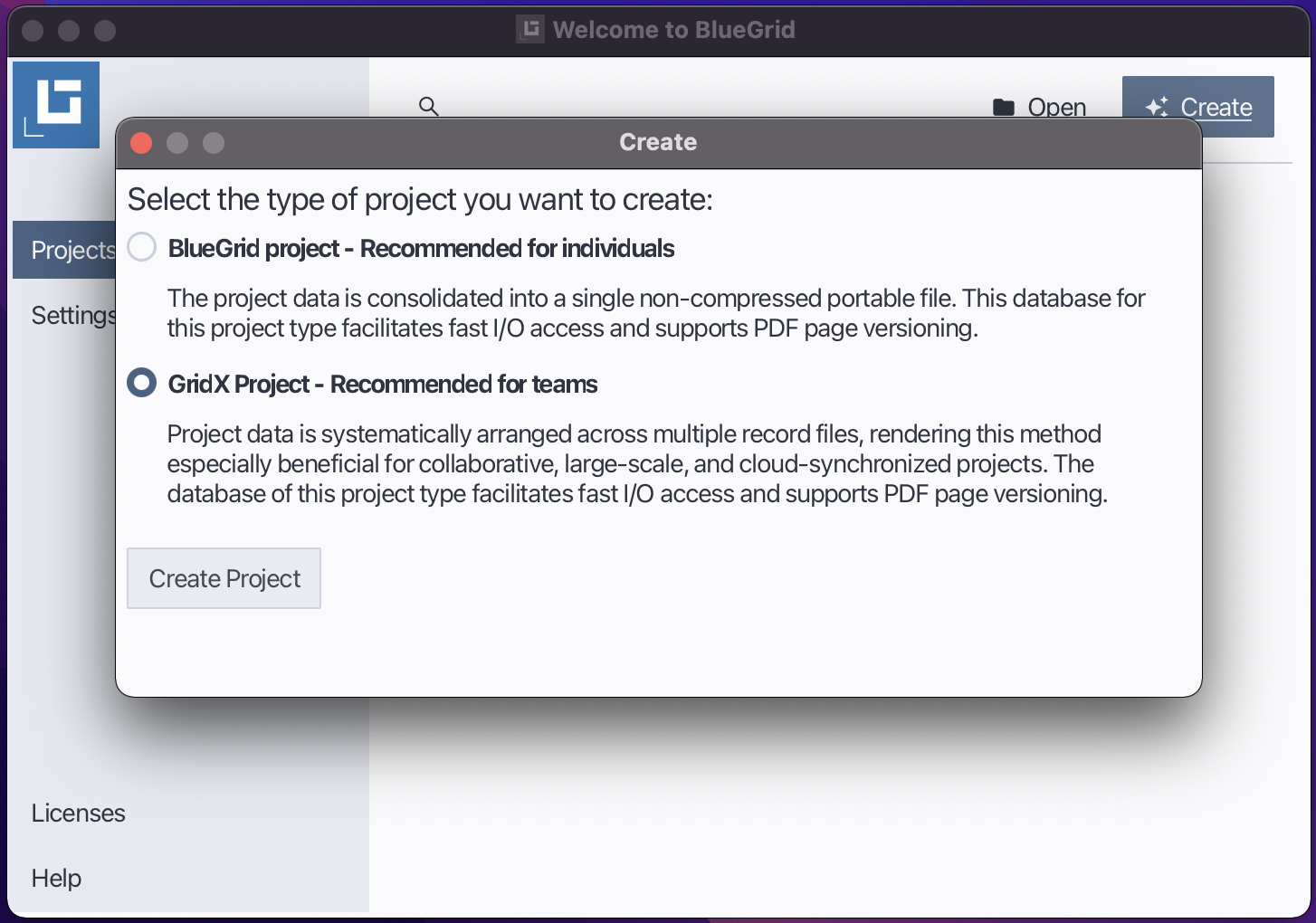Click the search field at the top
The image size is (1316, 923).
[x=543, y=106]
